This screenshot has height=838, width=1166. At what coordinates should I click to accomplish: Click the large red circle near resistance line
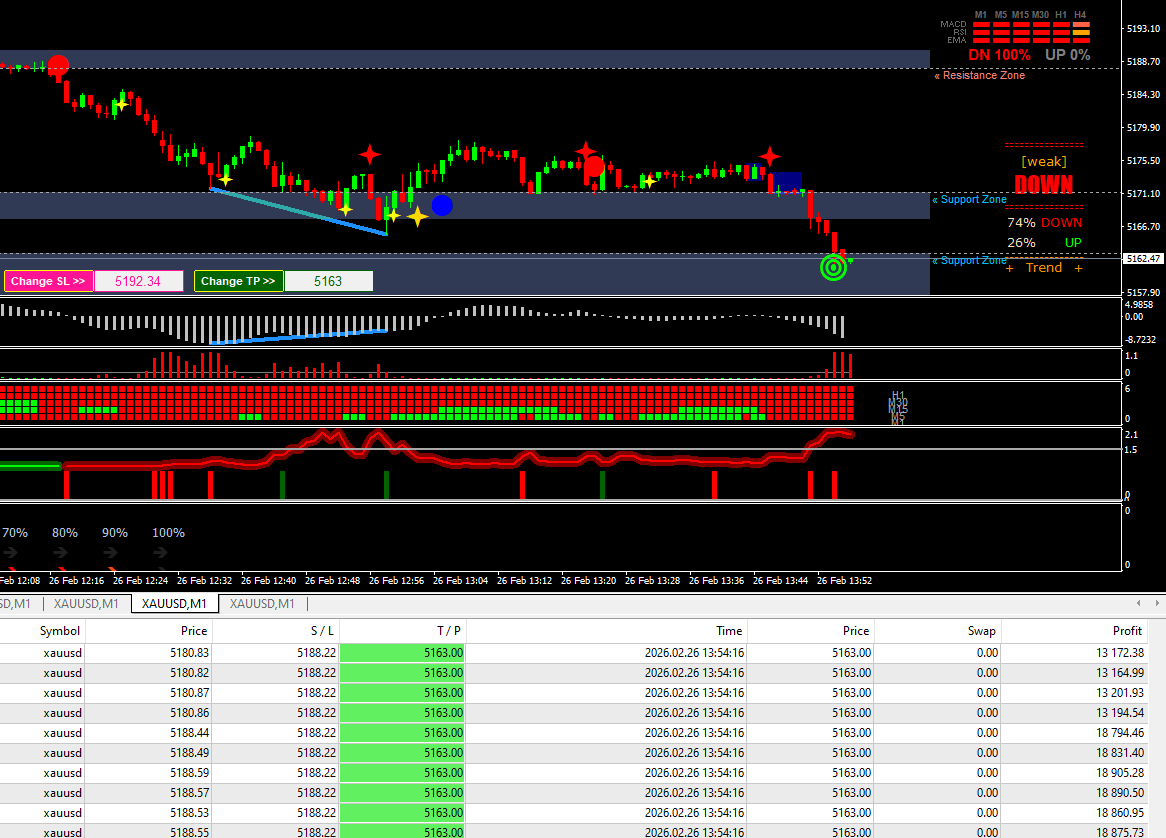point(58,66)
